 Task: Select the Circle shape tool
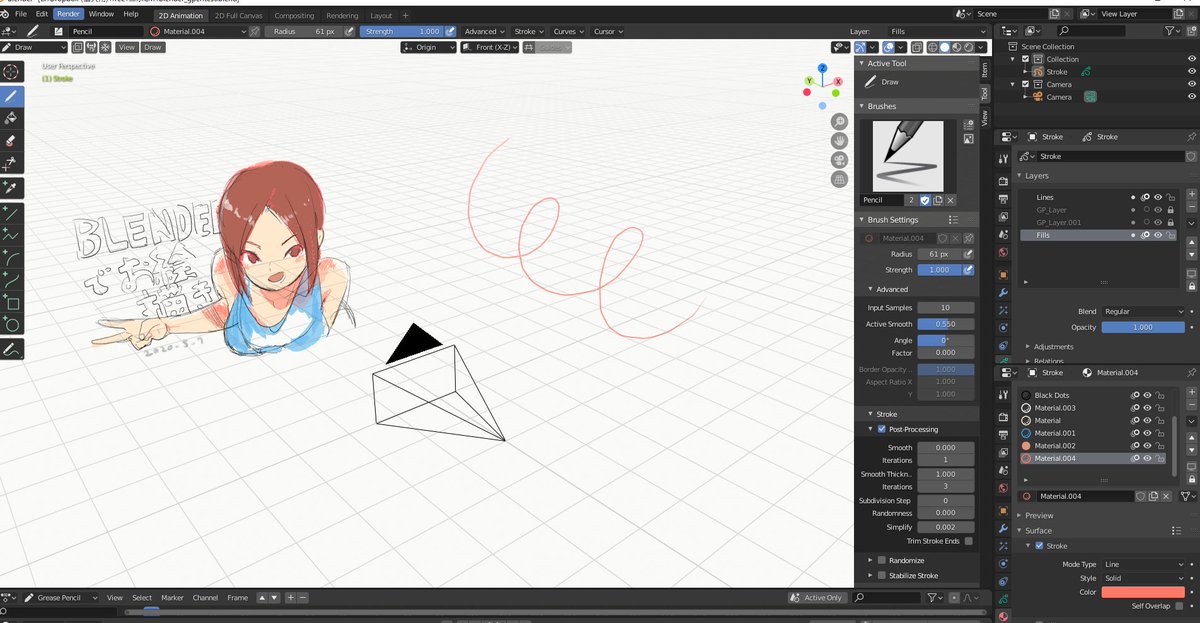pyautogui.click(x=12, y=324)
